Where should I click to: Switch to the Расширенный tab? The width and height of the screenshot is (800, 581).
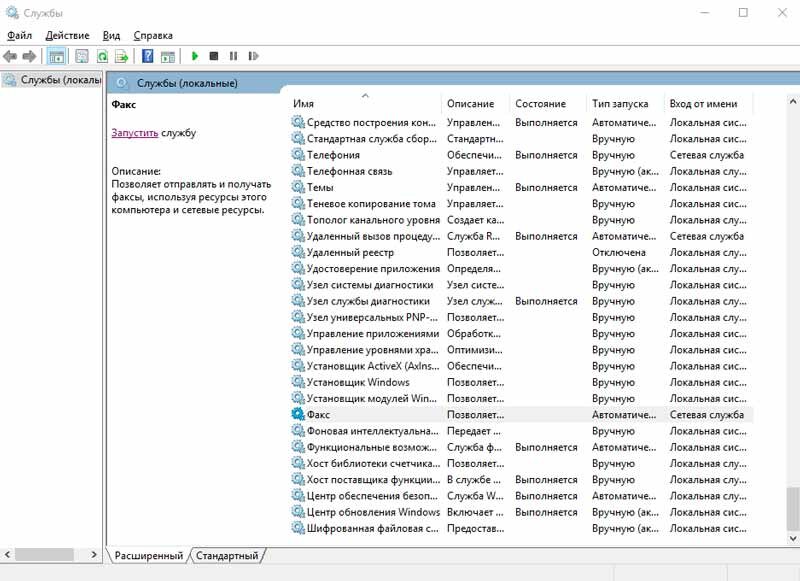[x=148, y=555]
